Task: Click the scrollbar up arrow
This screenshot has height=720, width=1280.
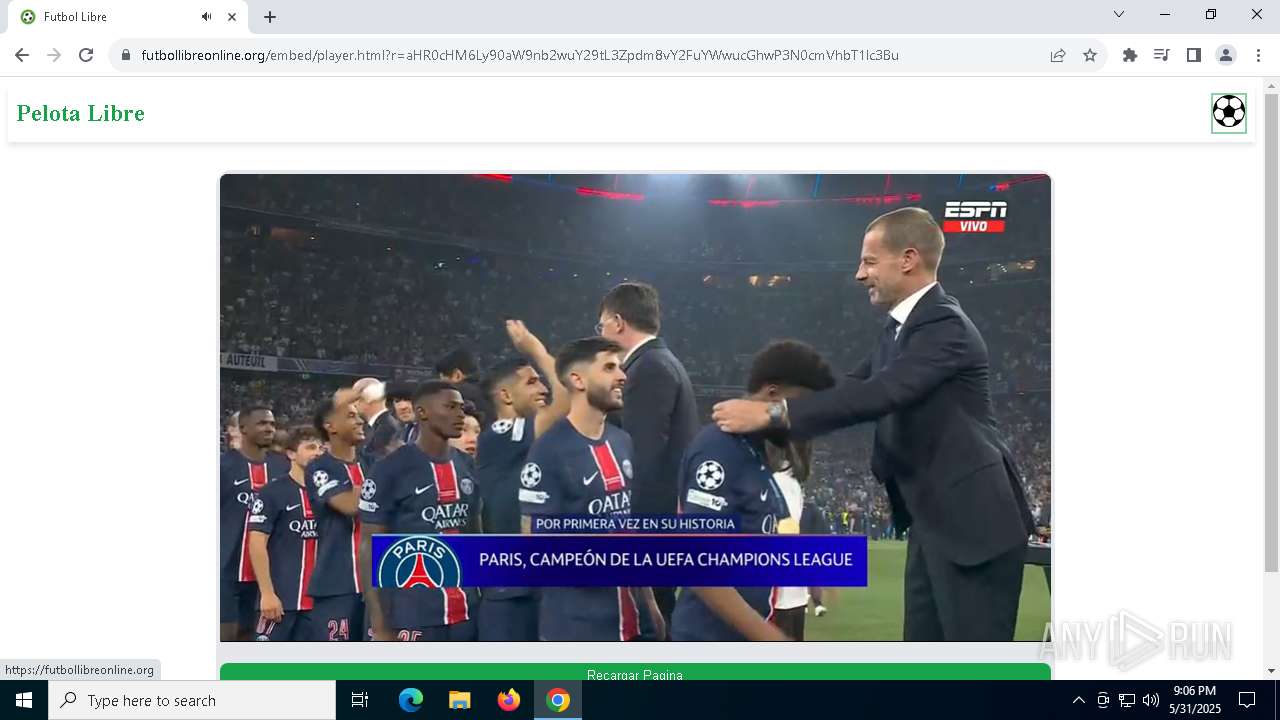Action: pos(1271,86)
